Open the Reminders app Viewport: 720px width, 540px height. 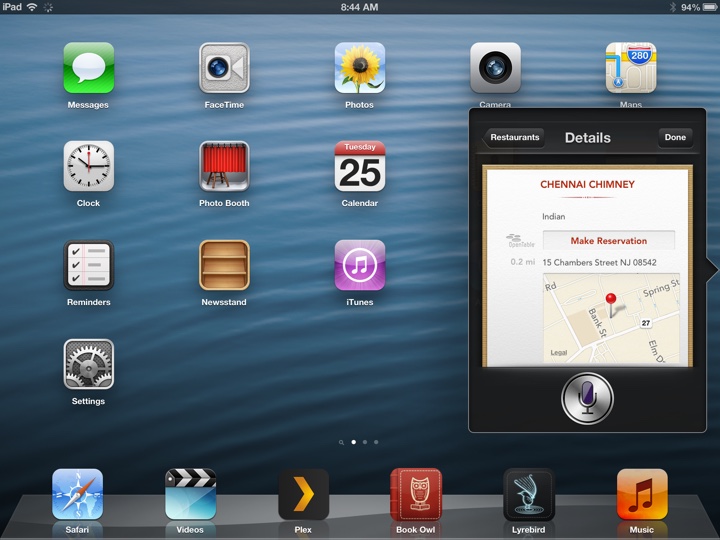click(x=89, y=265)
